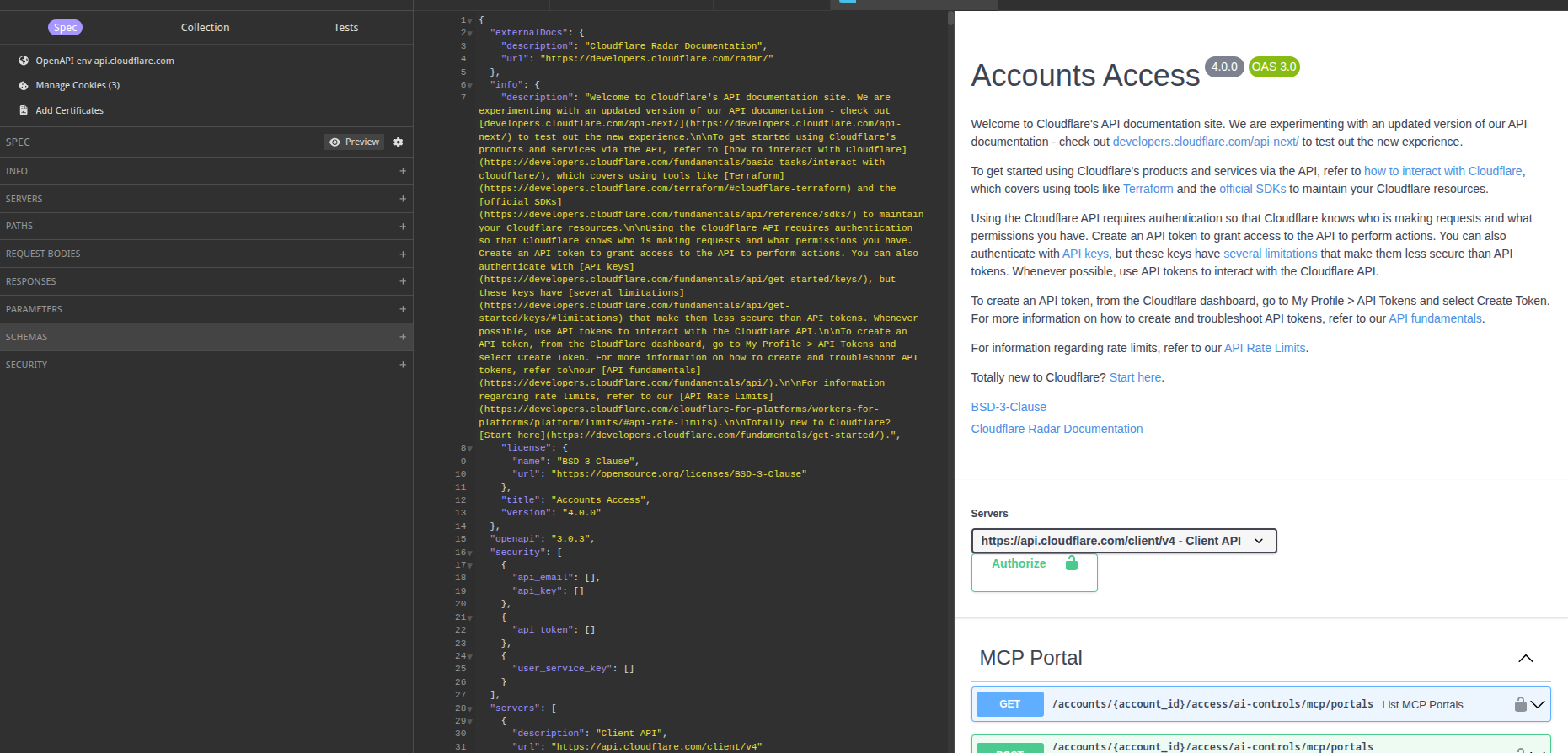This screenshot has height=753, width=1568.
Task: Expand the REQUEST BODIES plus icon
Action: (x=403, y=254)
